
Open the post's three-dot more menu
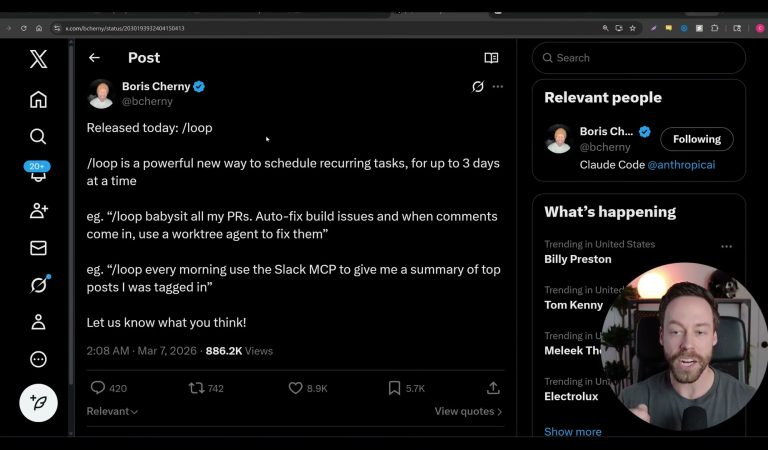point(498,87)
